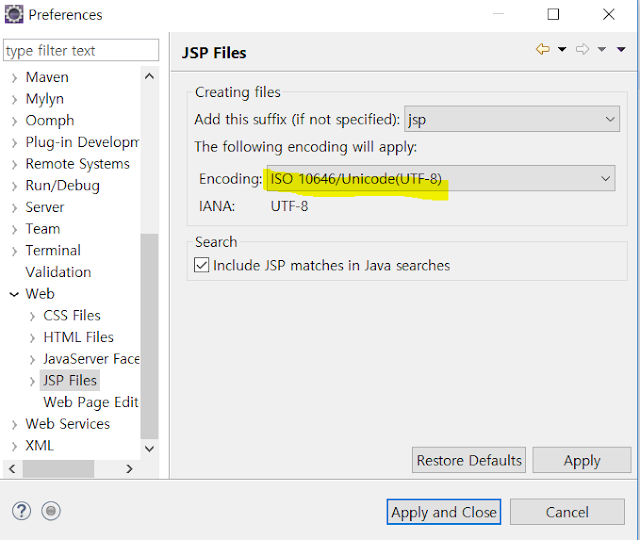Expand the Remote Systems node
Viewport: 640px width, 540px height.
point(15,164)
